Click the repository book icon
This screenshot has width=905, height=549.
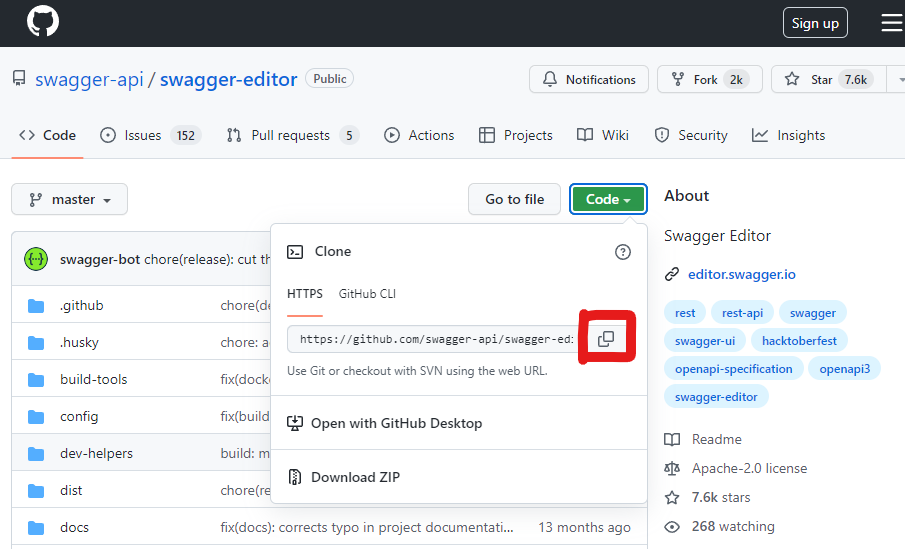coord(19,79)
